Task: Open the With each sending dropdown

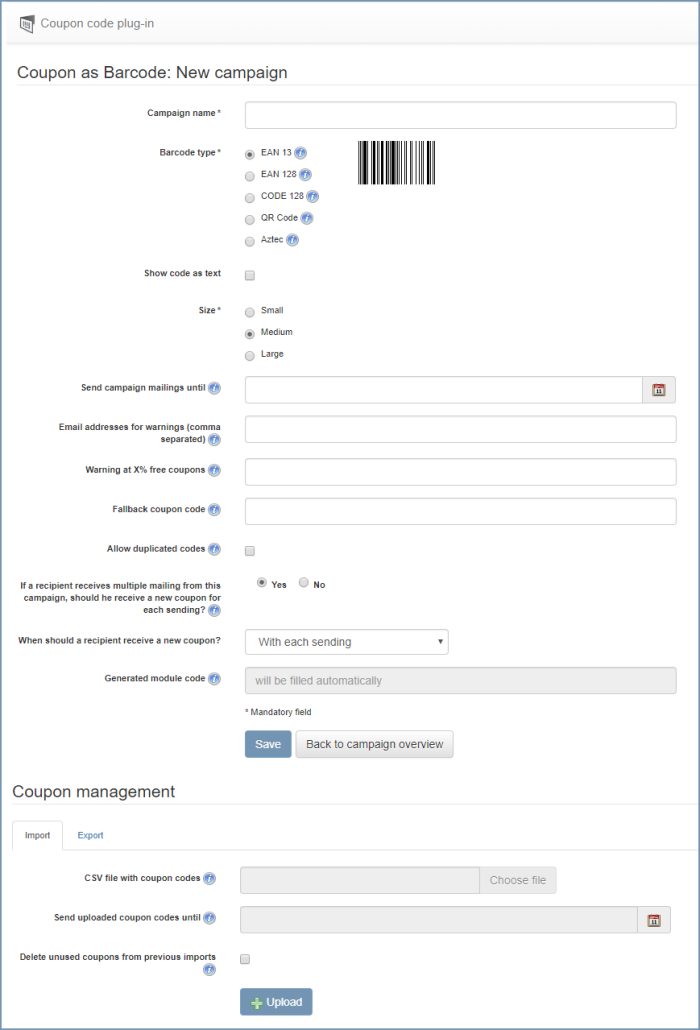Action: [347, 642]
